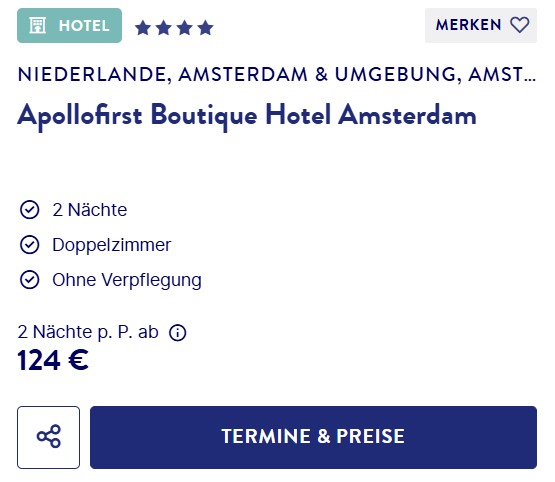555x482 pixels.
Task: Click the 124 € price
Action: 53,360
